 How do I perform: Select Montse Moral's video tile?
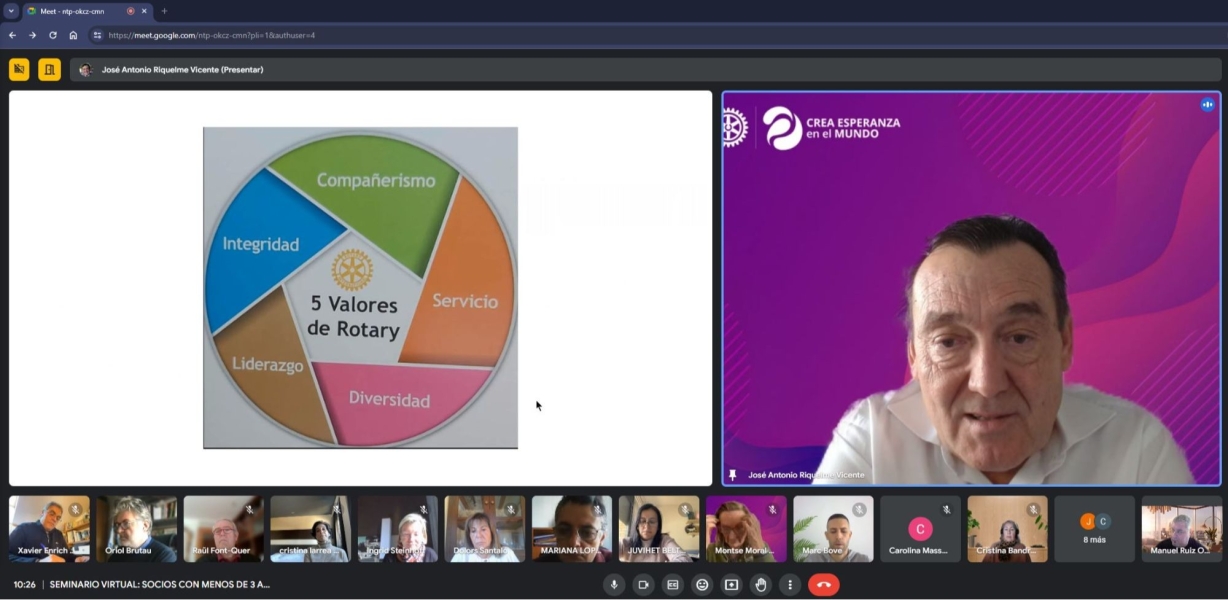click(x=746, y=529)
